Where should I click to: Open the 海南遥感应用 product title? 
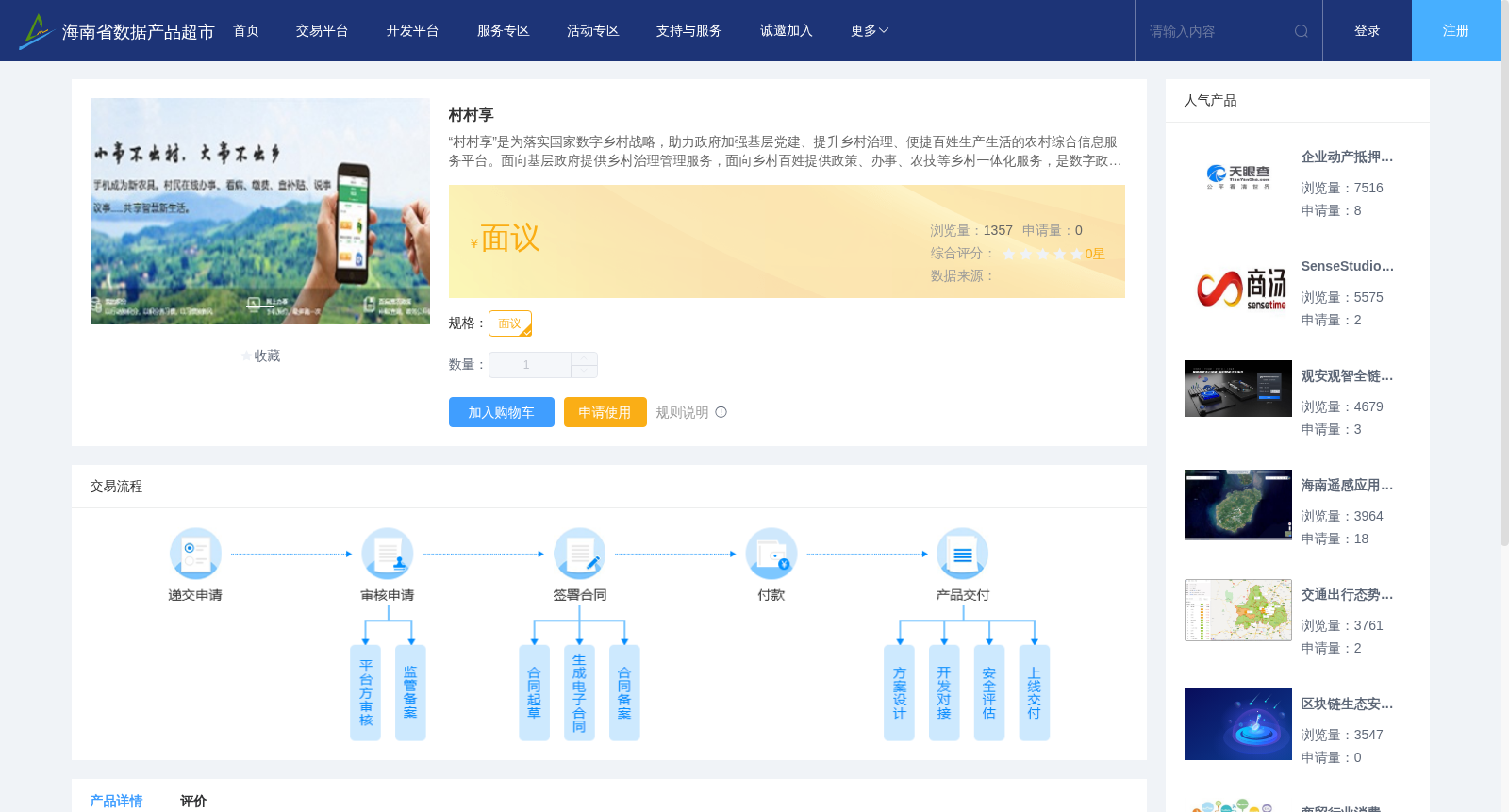click(x=1347, y=486)
